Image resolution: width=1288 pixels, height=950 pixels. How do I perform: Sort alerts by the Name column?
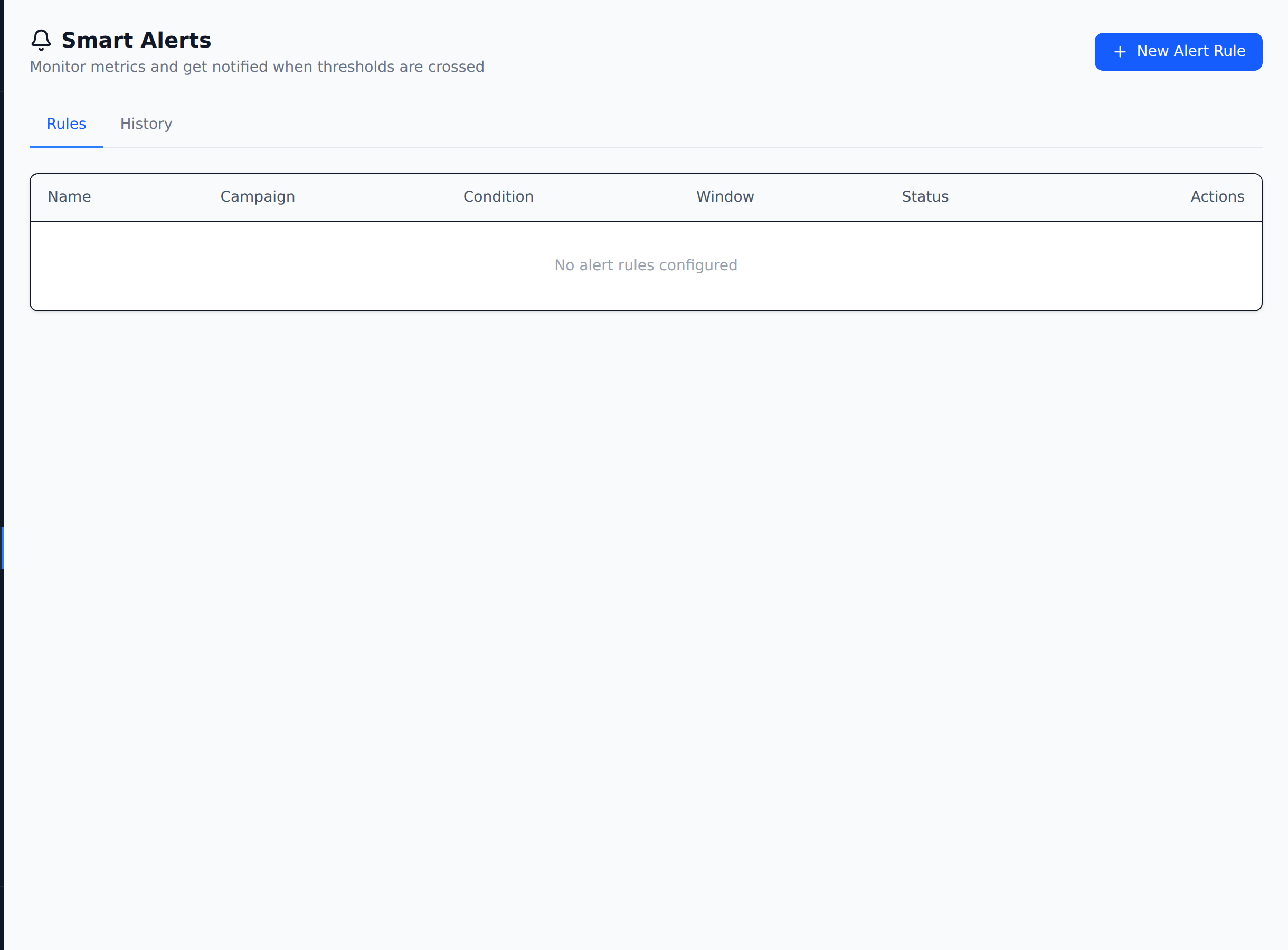pyautogui.click(x=69, y=196)
